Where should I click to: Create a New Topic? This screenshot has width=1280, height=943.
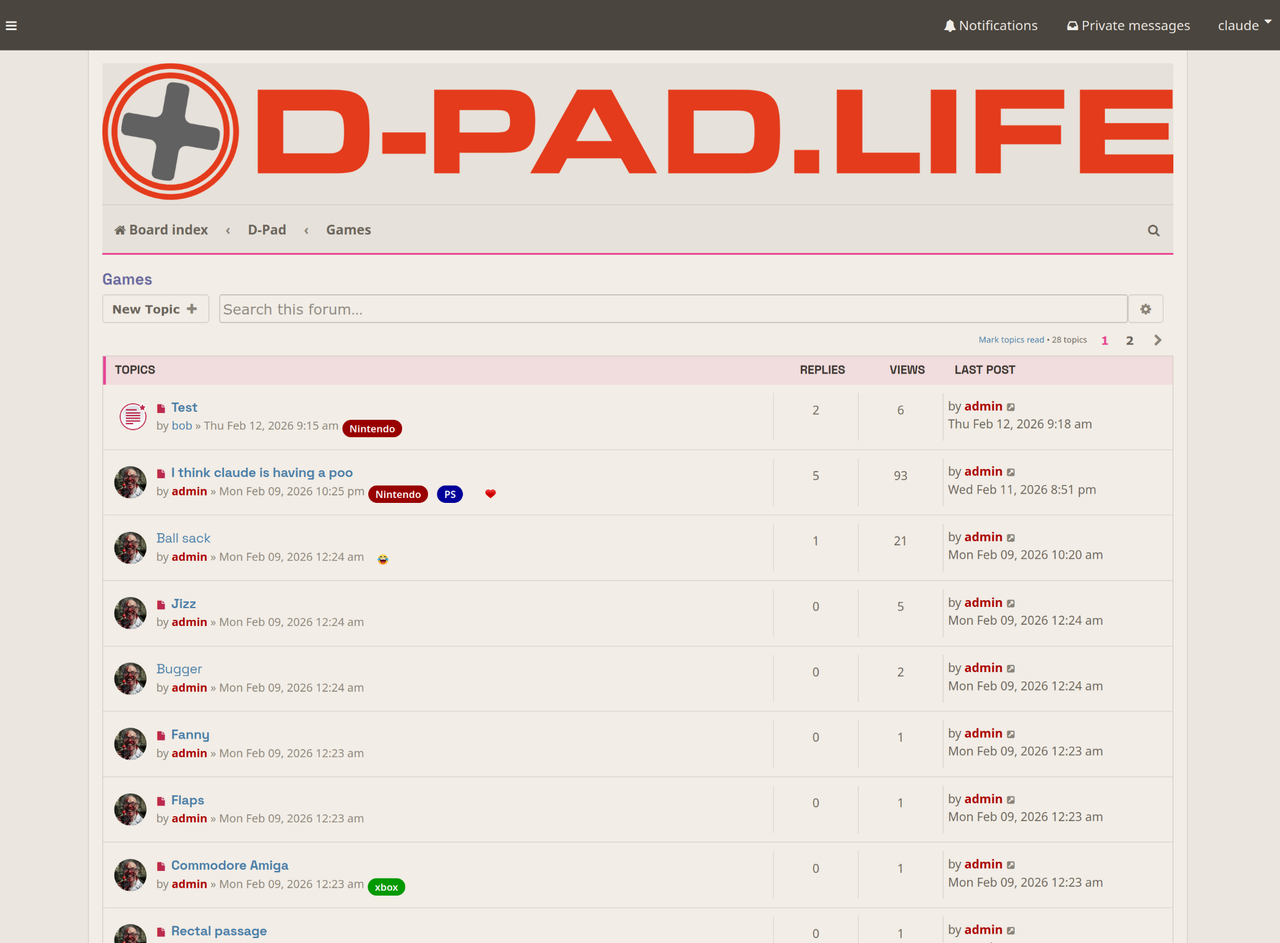pos(155,309)
